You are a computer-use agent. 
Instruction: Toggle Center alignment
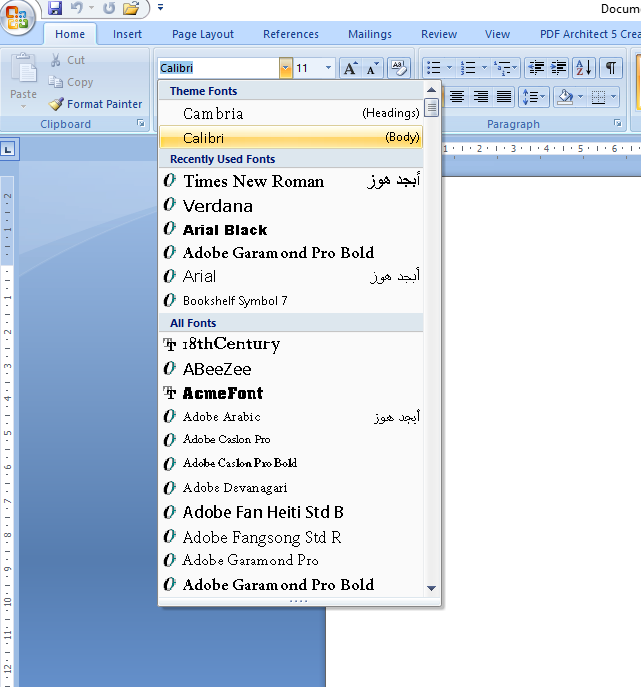click(x=457, y=96)
